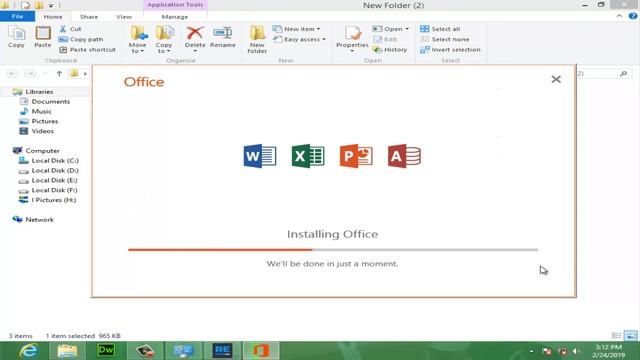Open Pictures library
The image size is (640, 360).
(45, 121)
